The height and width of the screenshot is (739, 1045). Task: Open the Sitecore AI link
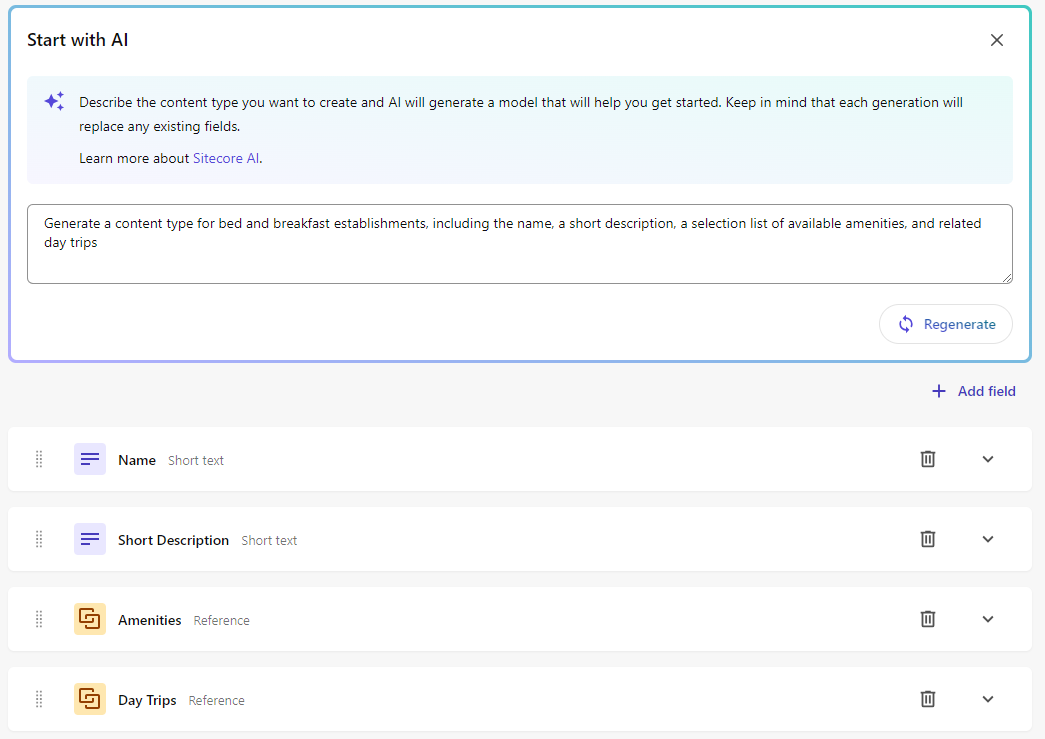pyautogui.click(x=226, y=158)
